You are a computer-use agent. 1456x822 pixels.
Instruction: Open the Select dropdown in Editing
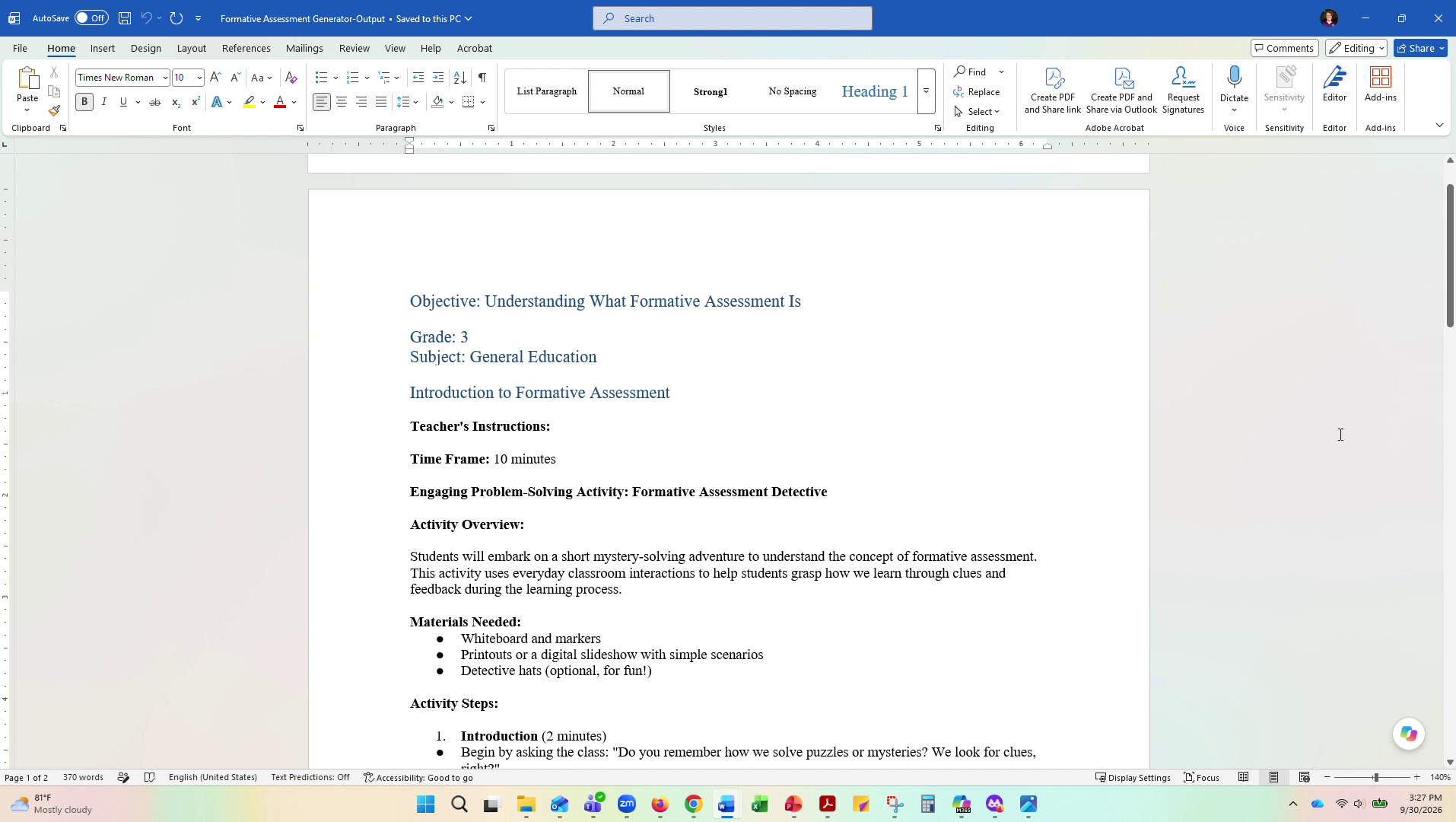coord(978,112)
